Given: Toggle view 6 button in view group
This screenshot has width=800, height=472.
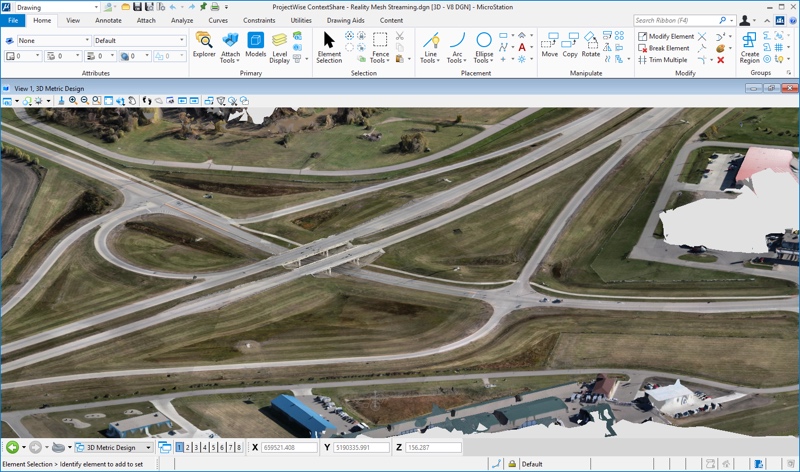Looking at the screenshot, I should [222, 448].
